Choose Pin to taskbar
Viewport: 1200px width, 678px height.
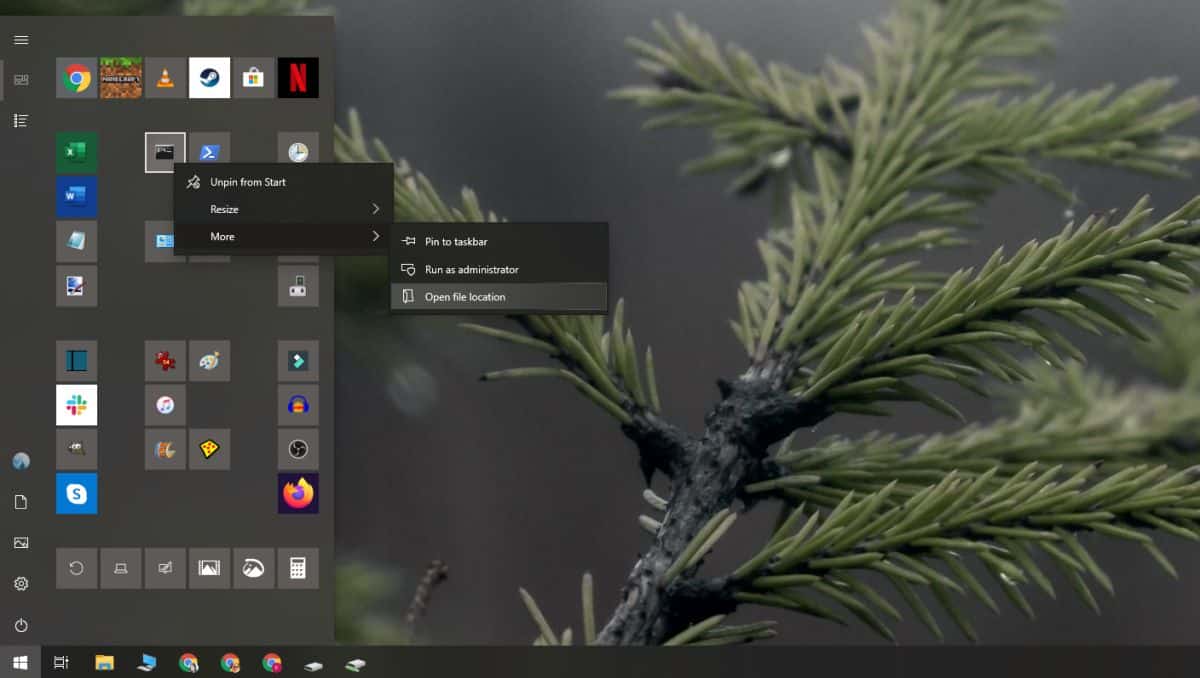[x=499, y=241]
